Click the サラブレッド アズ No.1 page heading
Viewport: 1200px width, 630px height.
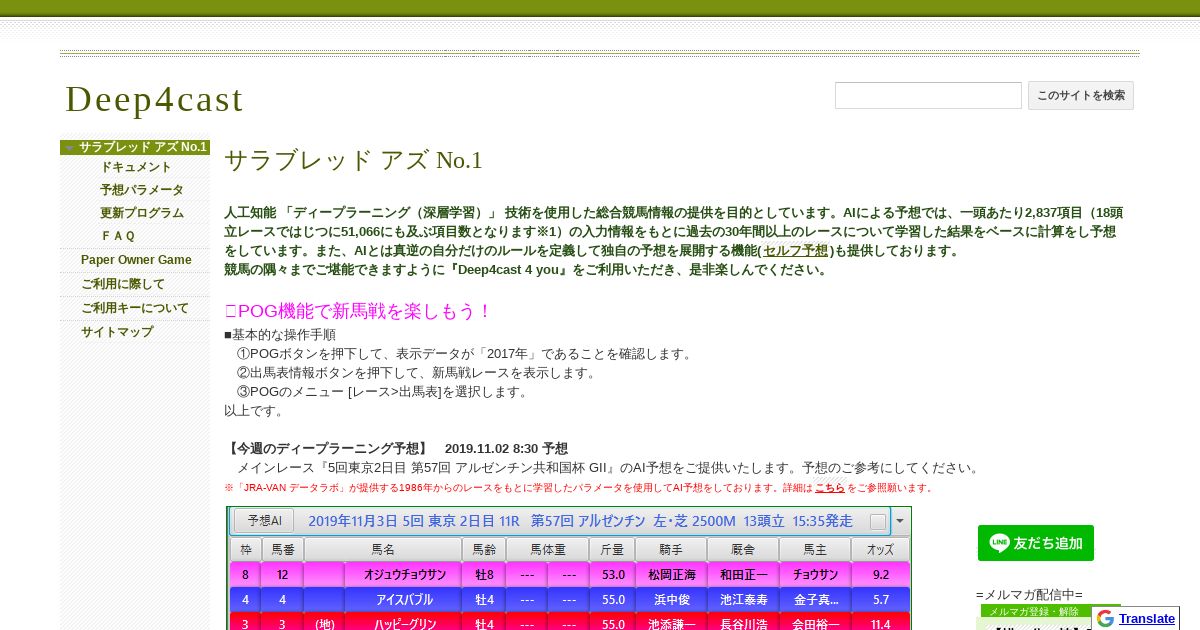(x=353, y=160)
